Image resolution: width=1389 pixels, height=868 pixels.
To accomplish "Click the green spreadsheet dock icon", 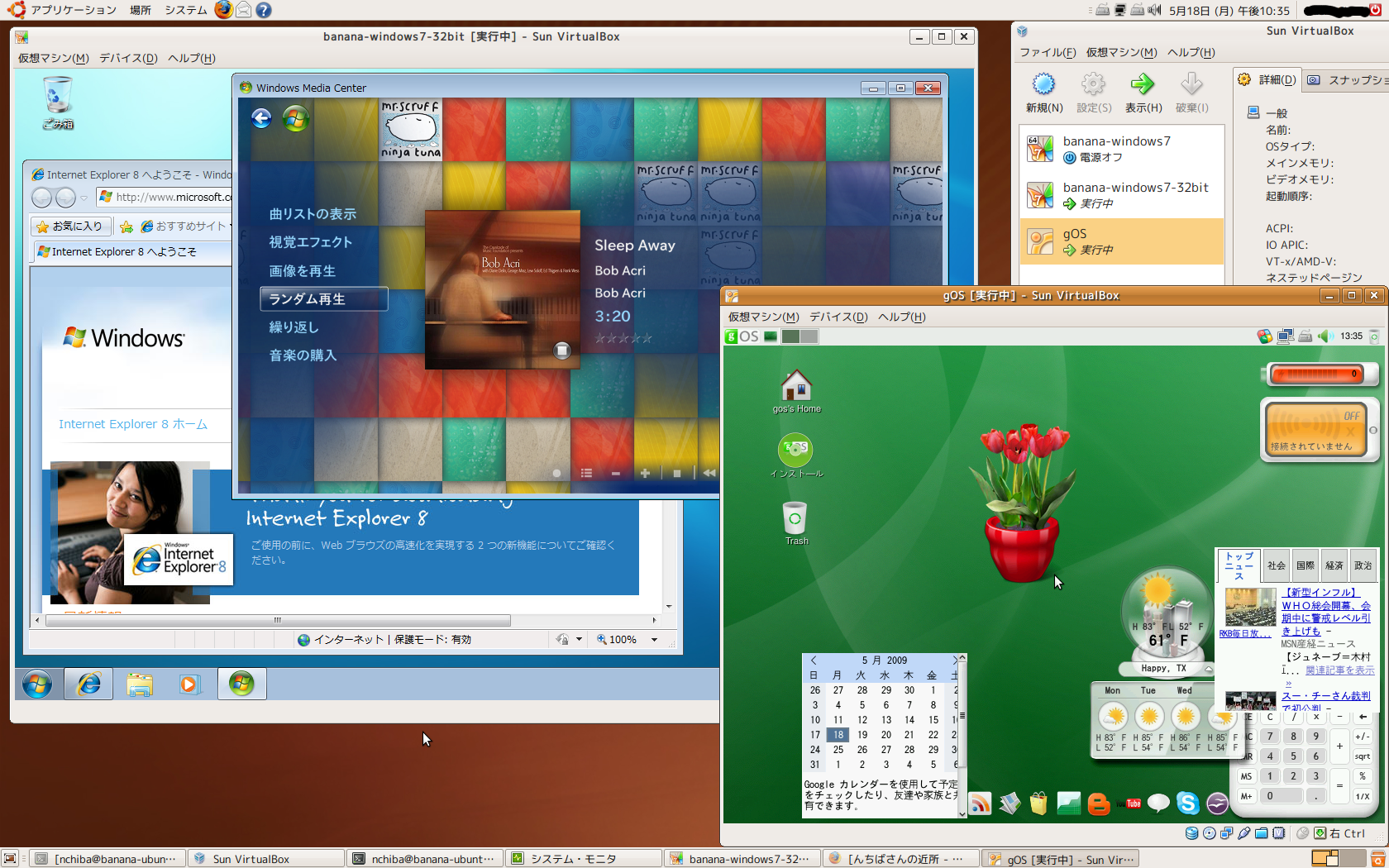I will point(1069,803).
